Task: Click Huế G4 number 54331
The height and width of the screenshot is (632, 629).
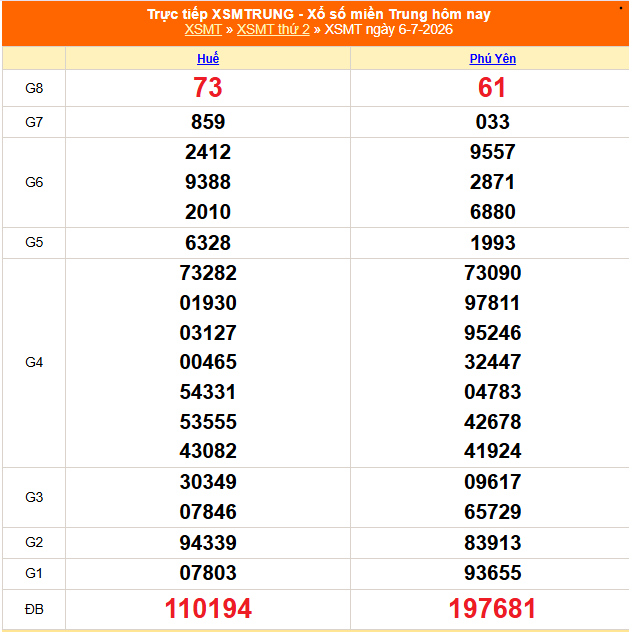Action: tap(208, 392)
